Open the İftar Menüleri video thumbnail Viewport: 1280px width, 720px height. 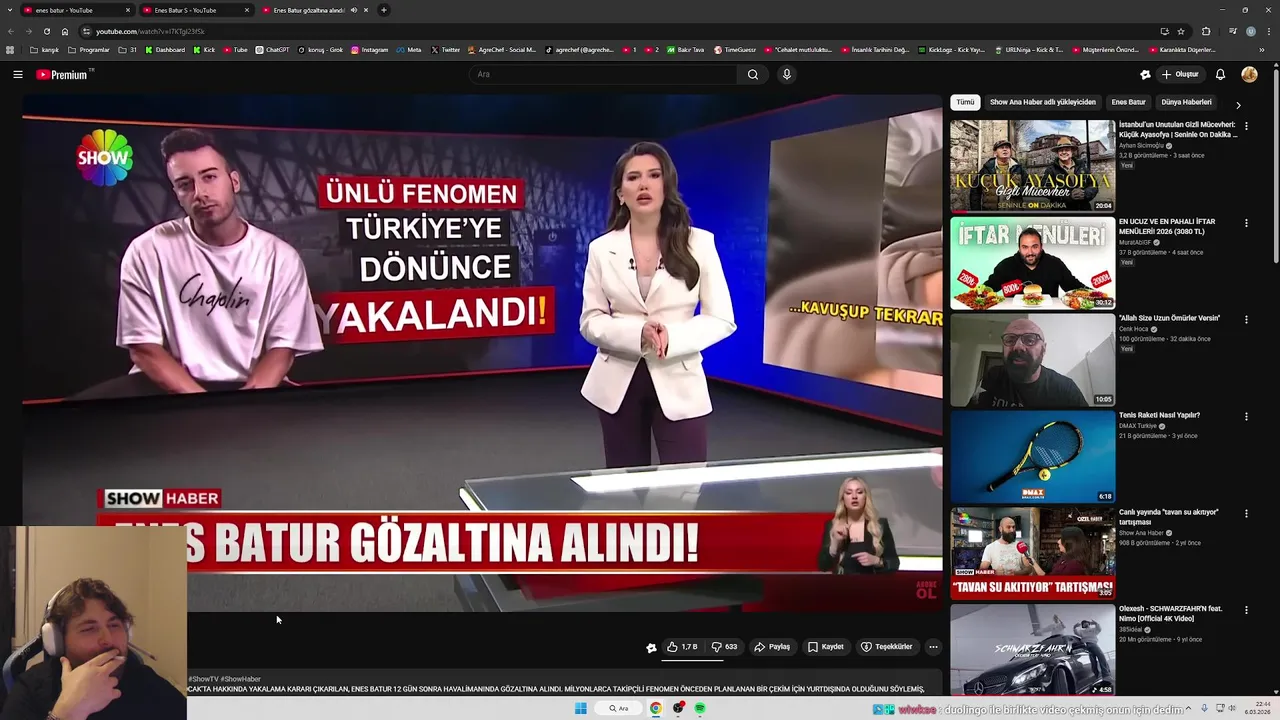tap(1032, 263)
